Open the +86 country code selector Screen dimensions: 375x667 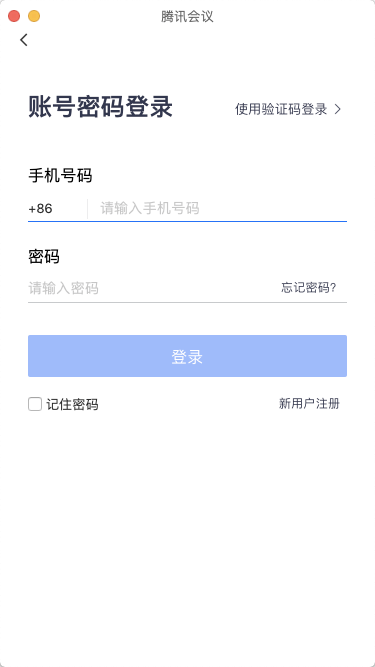41,209
